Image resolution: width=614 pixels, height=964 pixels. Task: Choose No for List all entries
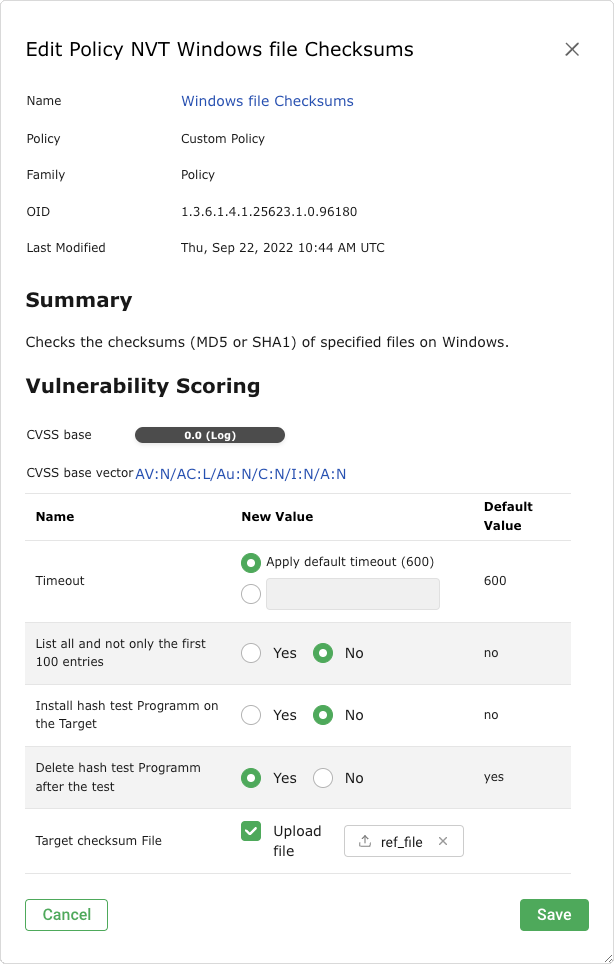[323, 653]
